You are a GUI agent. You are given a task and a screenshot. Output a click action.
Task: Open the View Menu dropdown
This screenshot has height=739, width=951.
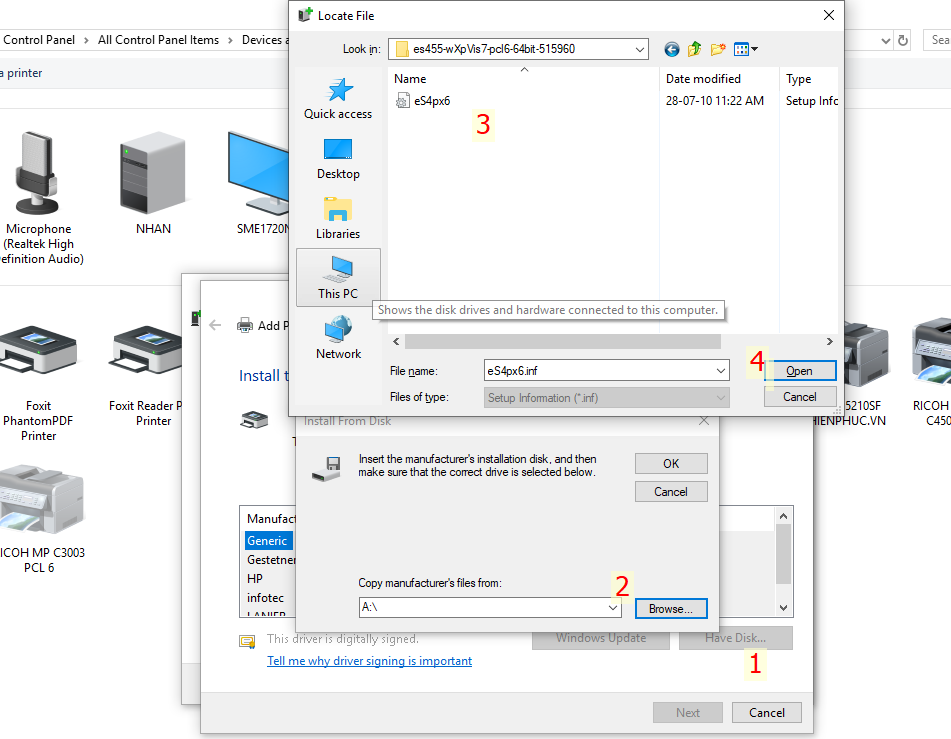[746, 49]
